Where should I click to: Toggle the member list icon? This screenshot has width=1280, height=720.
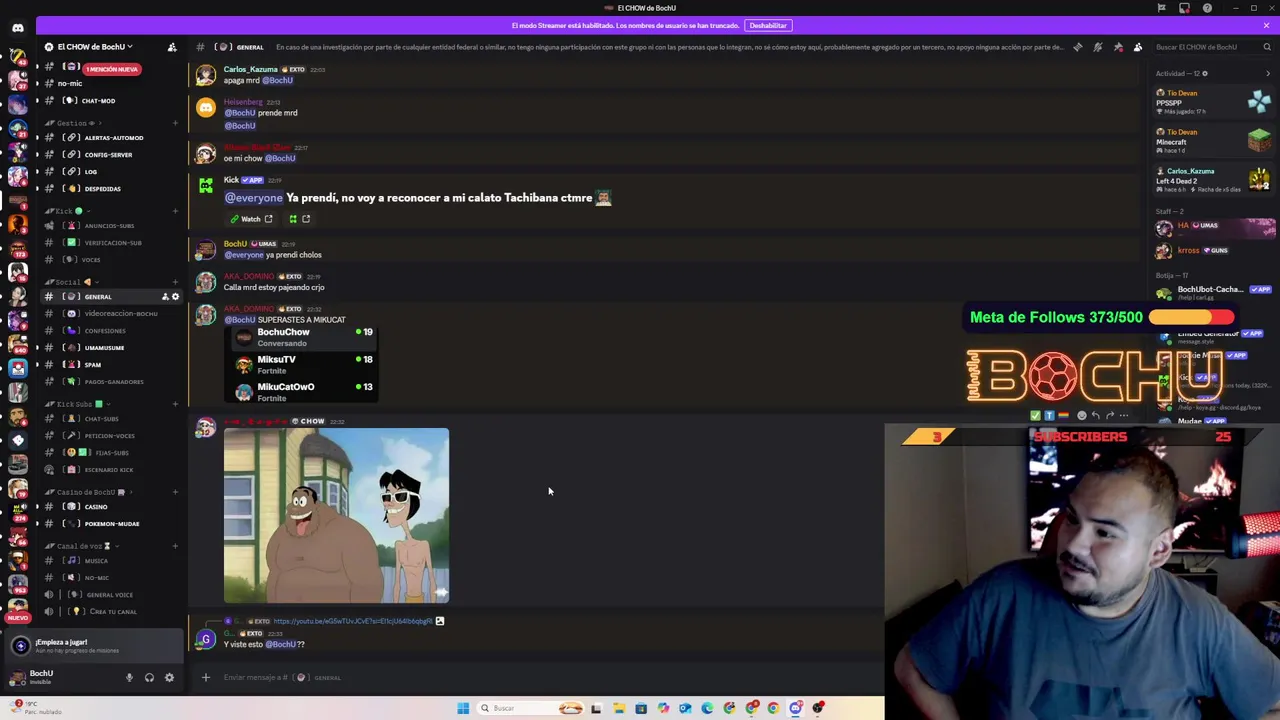1138,47
